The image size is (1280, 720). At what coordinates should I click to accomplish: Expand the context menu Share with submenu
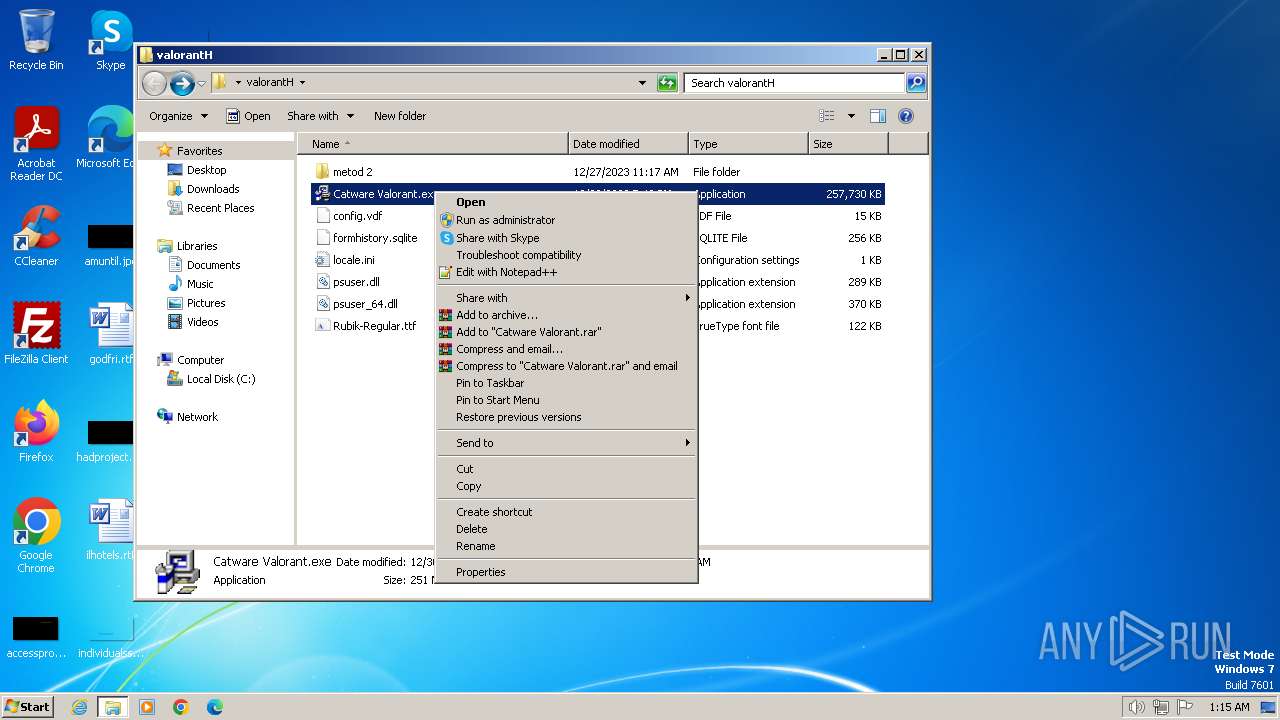click(x=567, y=298)
